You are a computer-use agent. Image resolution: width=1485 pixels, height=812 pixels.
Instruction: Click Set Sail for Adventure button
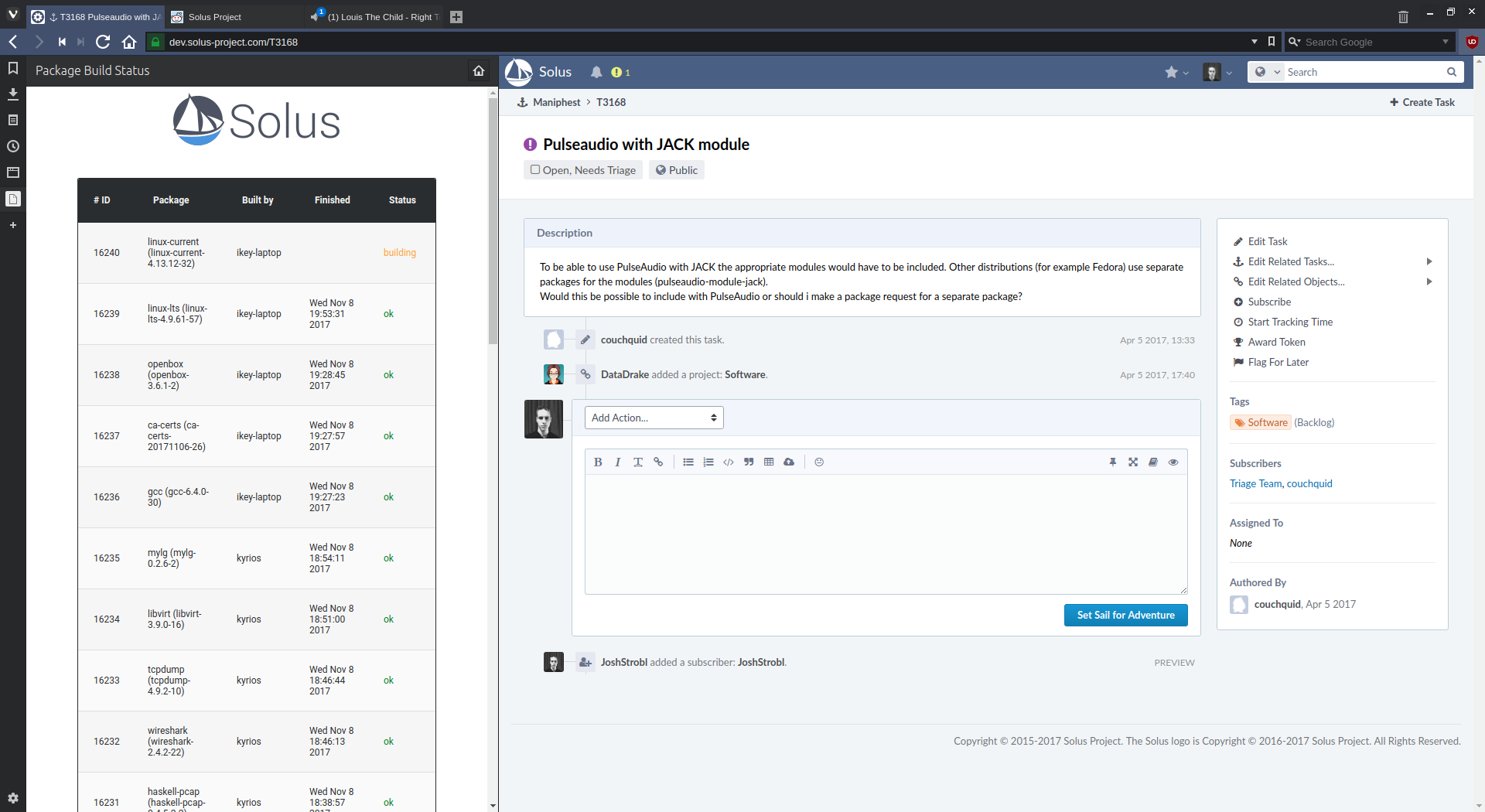1126,615
